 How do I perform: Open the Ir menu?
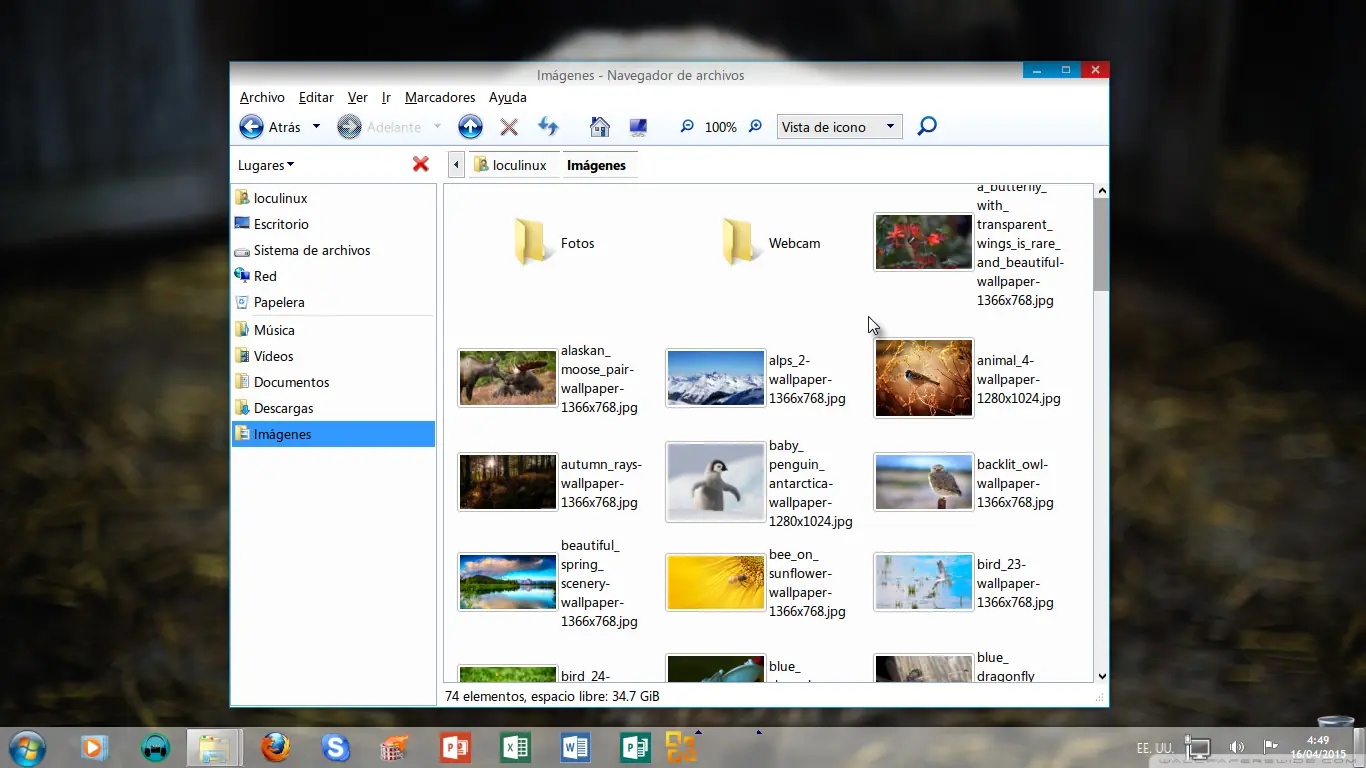click(x=386, y=97)
